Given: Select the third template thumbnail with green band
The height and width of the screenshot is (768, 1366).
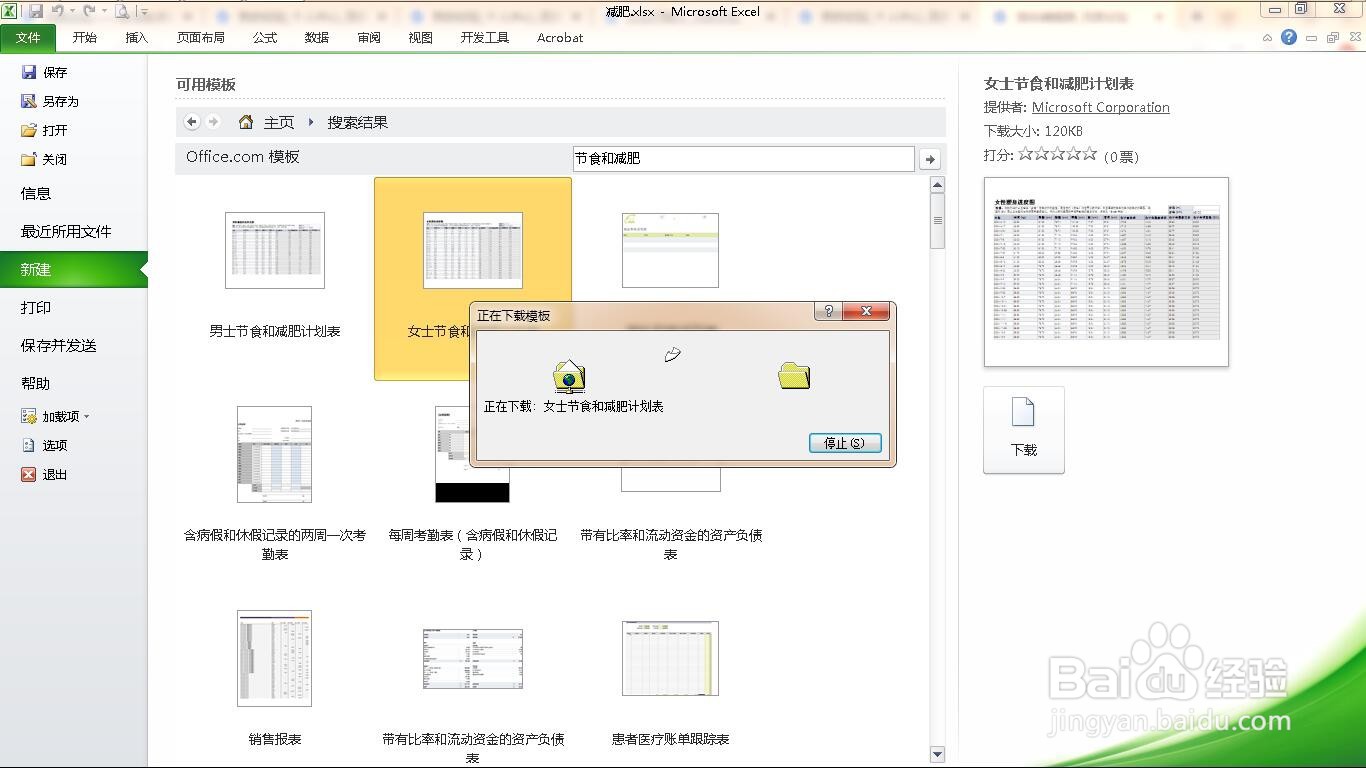Looking at the screenshot, I should point(670,250).
